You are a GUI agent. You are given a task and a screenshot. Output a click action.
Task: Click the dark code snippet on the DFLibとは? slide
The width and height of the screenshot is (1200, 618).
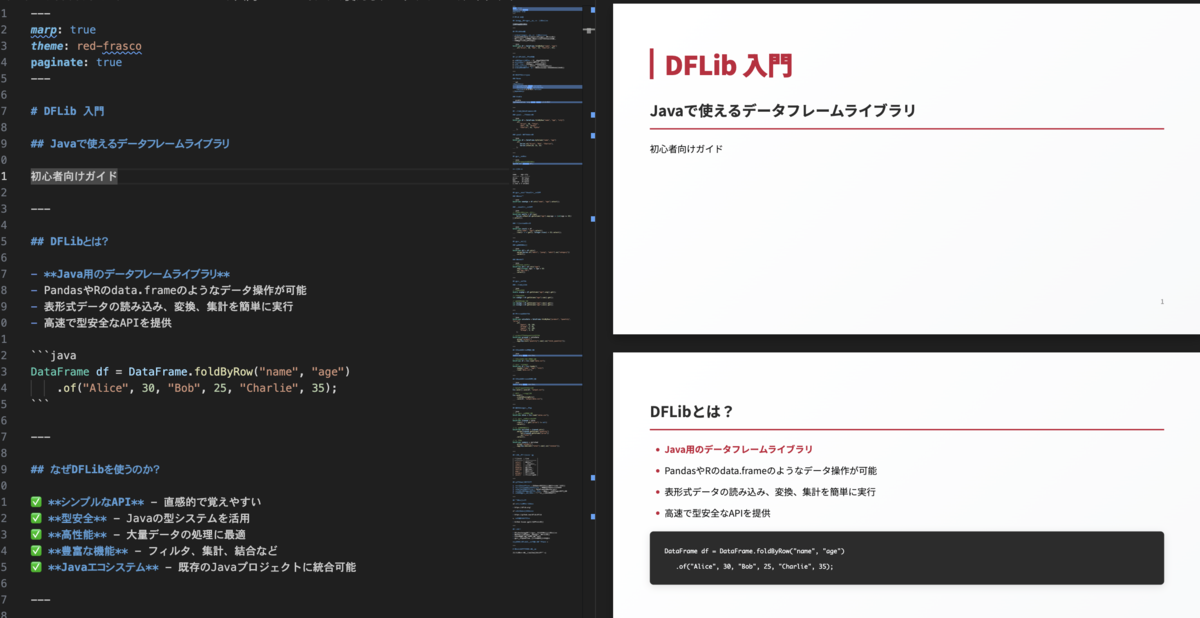pos(905,558)
